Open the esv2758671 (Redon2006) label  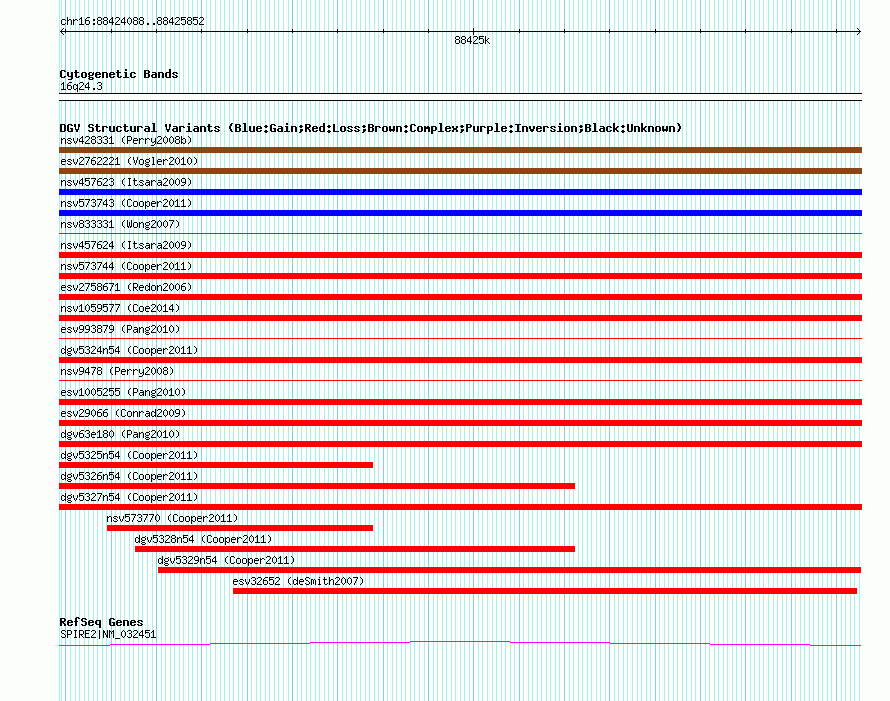[126, 287]
